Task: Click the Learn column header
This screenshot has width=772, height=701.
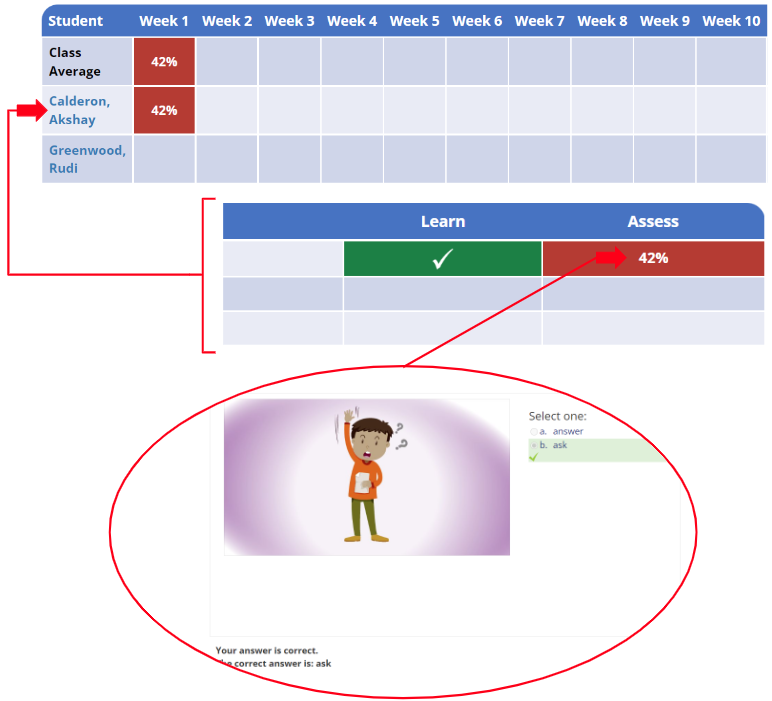Action: click(442, 222)
